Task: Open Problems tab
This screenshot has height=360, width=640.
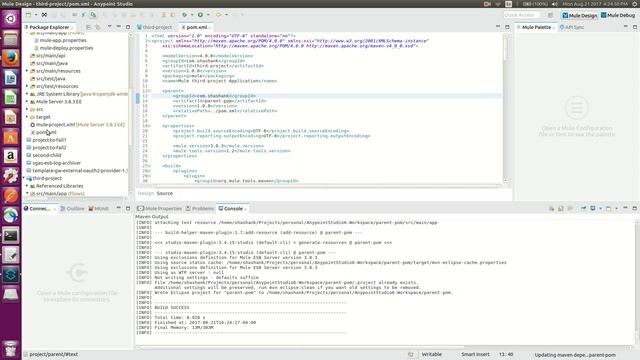Action: (x=200, y=208)
